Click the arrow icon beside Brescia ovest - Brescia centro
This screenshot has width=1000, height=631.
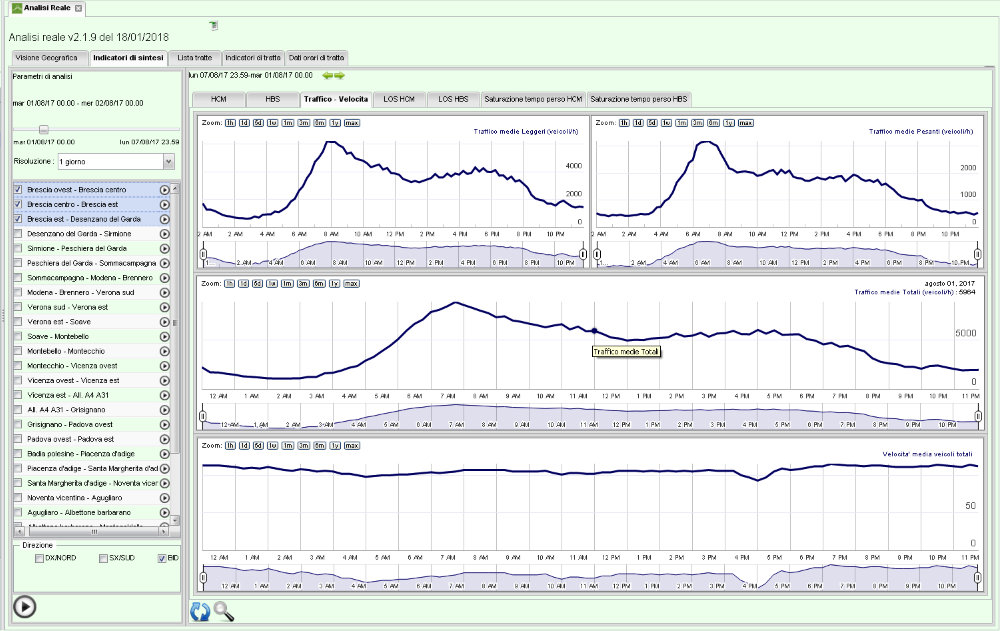click(x=165, y=189)
